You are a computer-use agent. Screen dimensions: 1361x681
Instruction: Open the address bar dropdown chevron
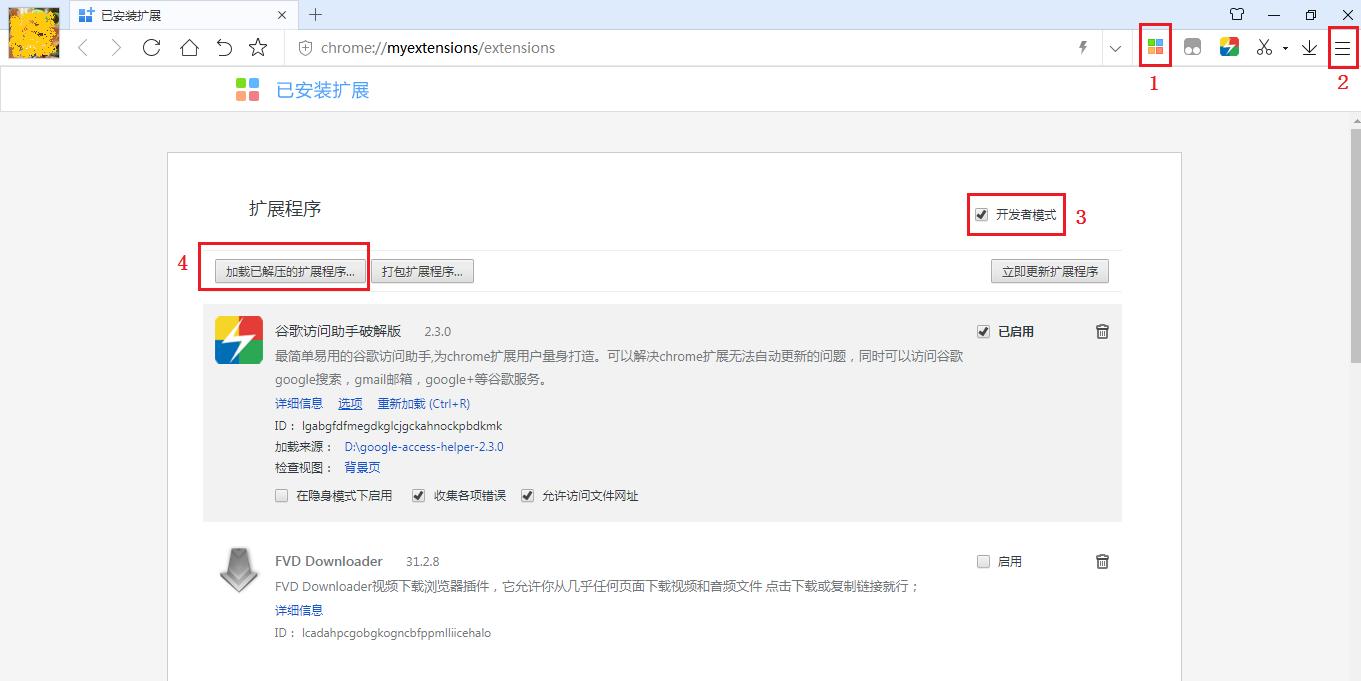(x=1114, y=46)
